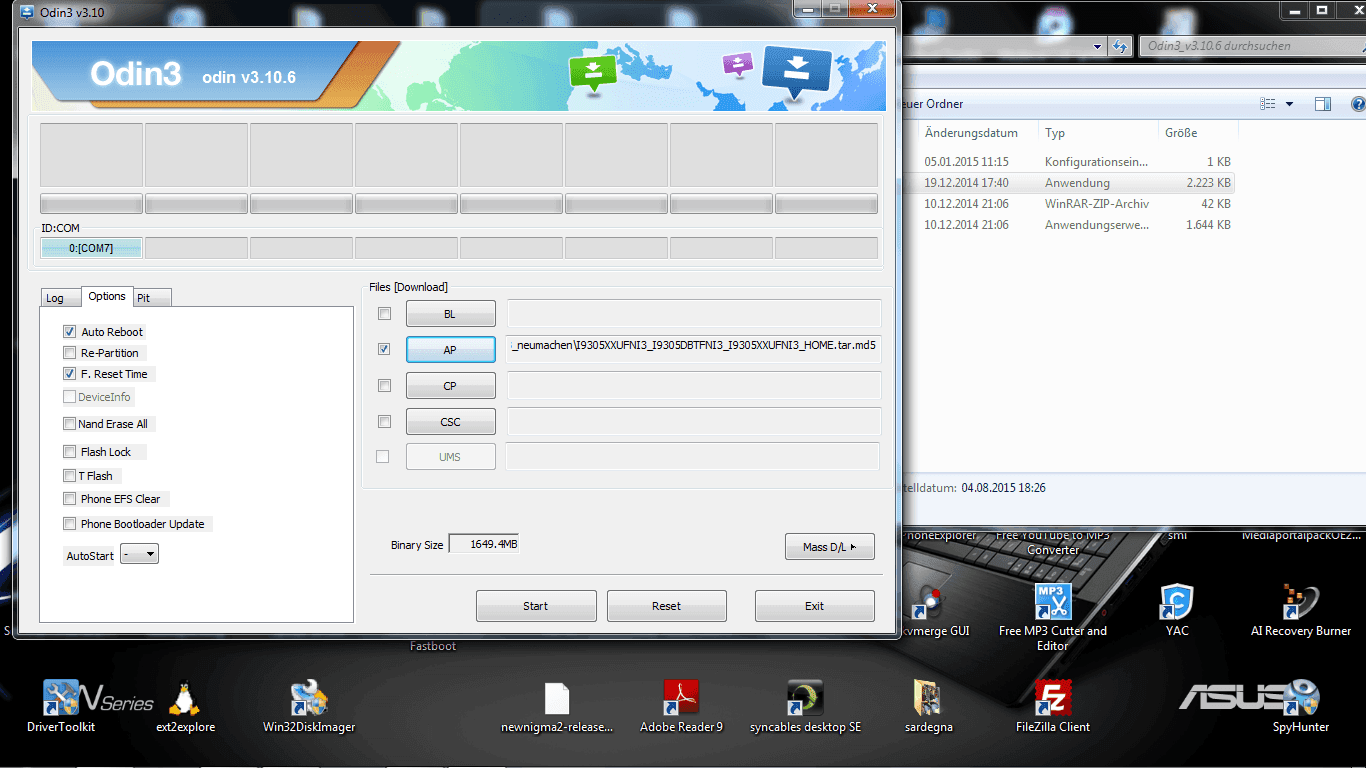Click the Explorer change view icon
This screenshot has height=768, width=1366.
click(1268, 104)
